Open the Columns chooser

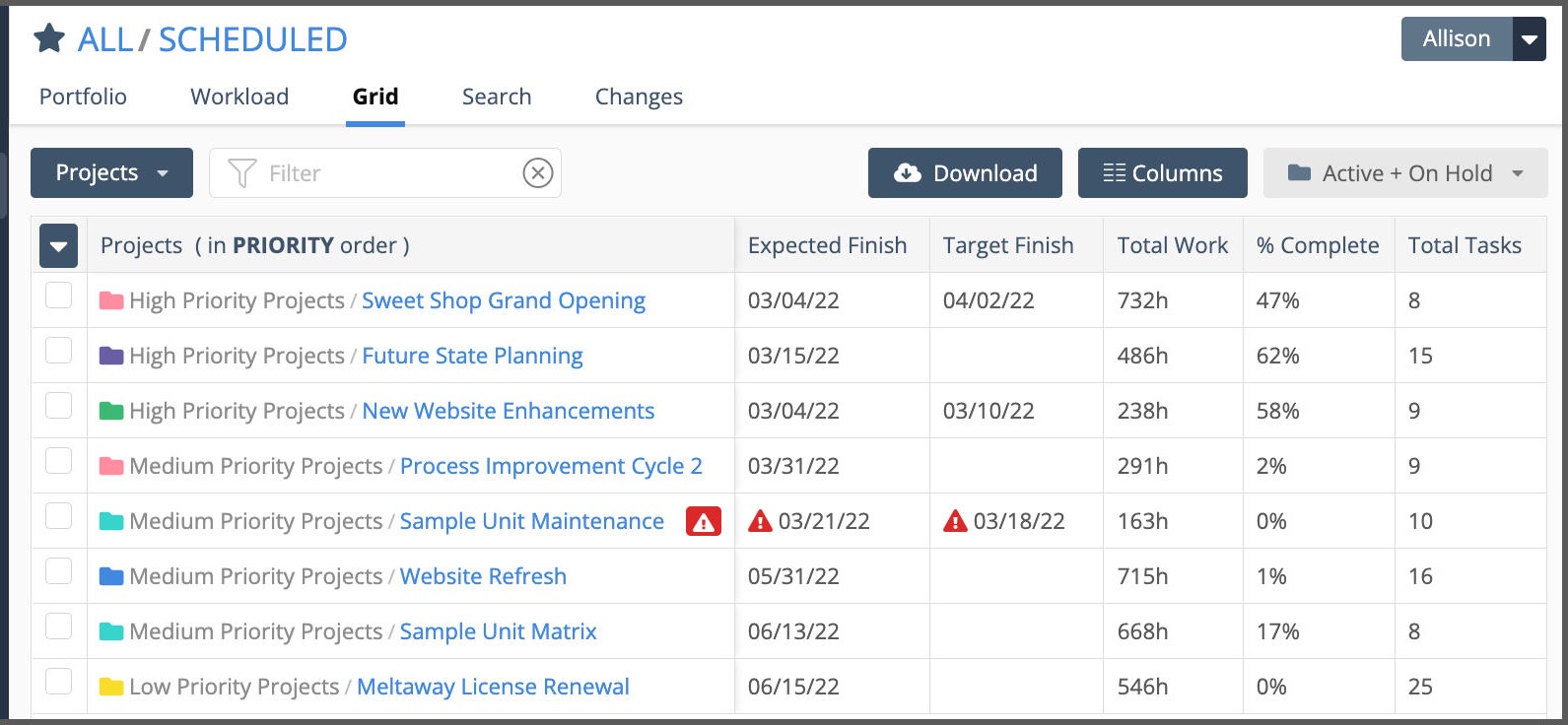pos(1162,173)
